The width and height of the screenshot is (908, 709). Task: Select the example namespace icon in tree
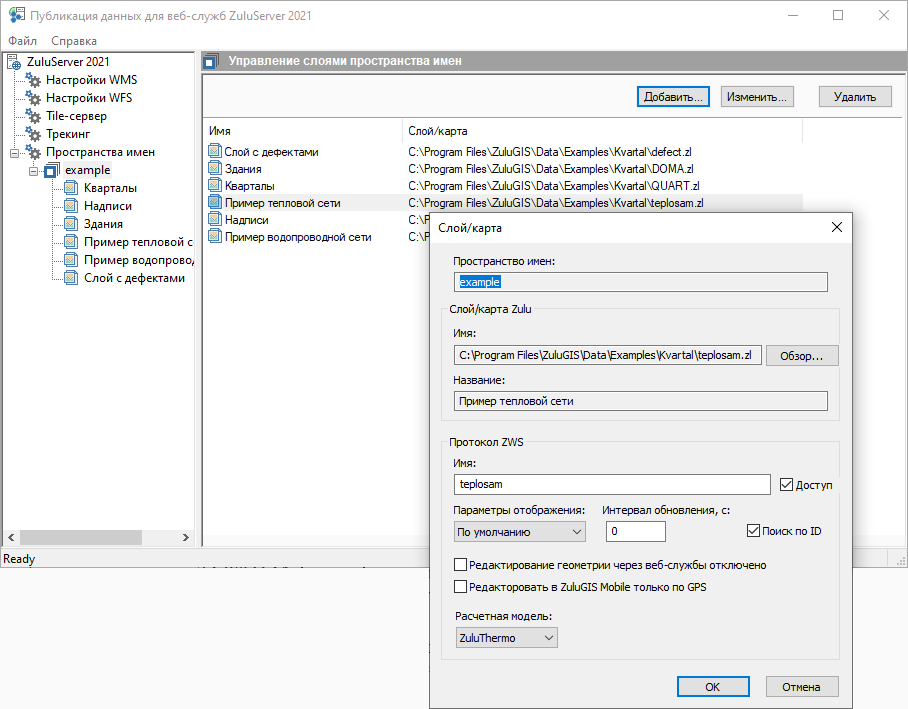(52, 170)
